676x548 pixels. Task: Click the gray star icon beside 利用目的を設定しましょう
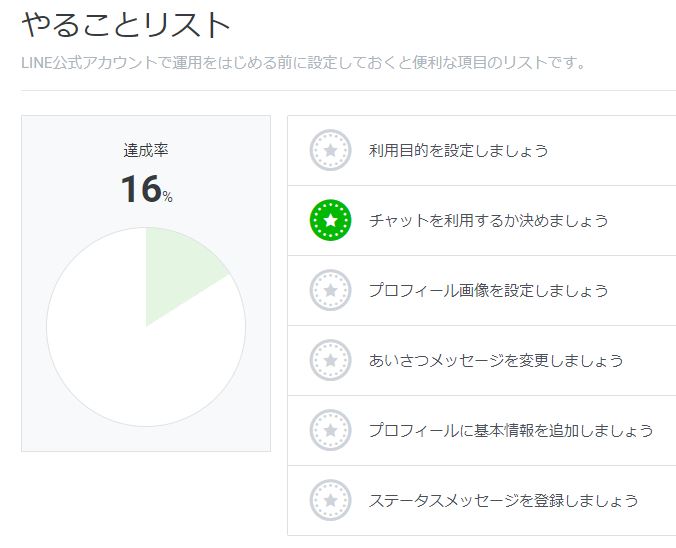330,151
